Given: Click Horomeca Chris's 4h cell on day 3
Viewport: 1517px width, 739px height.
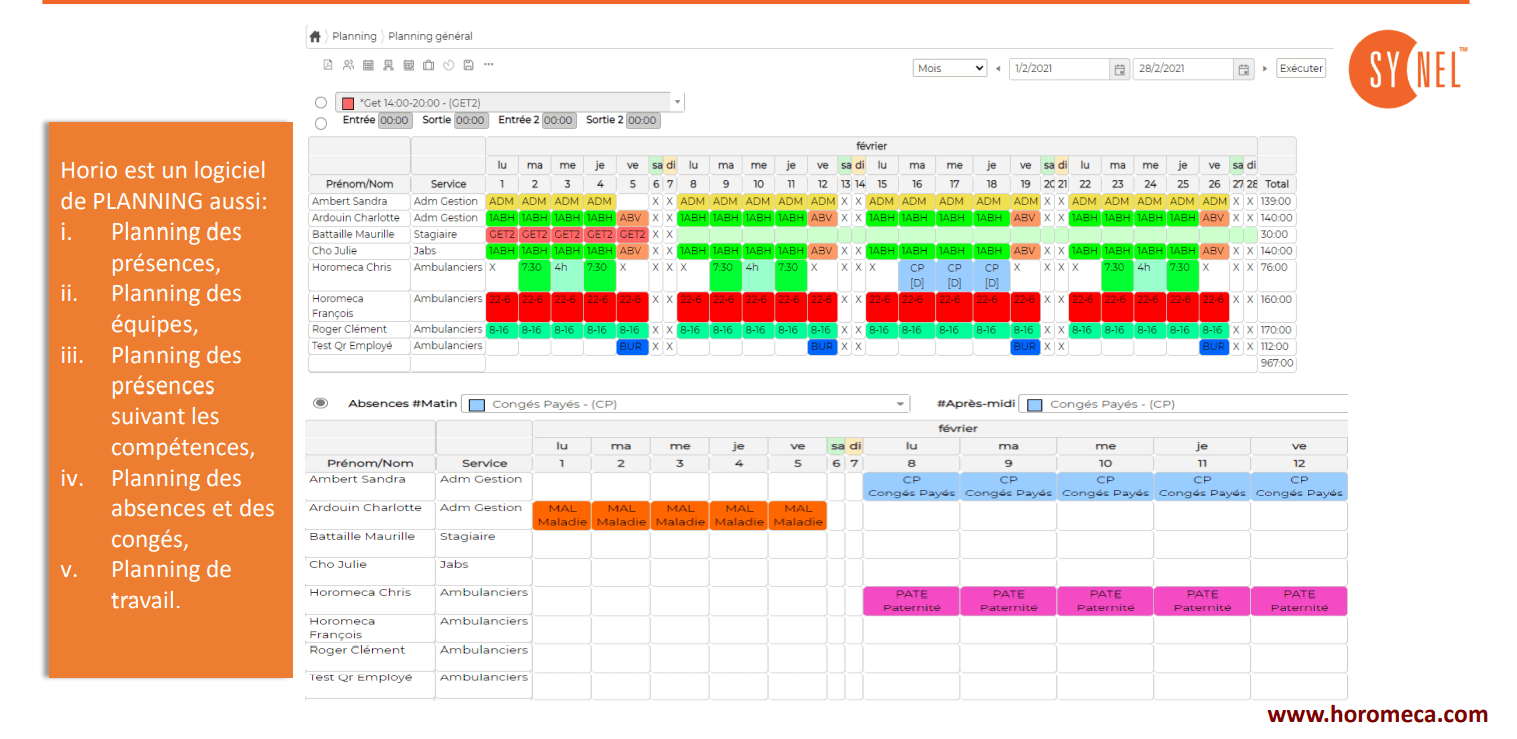Looking at the screenshot, I should pyautogui.click(x=567, y=276).
